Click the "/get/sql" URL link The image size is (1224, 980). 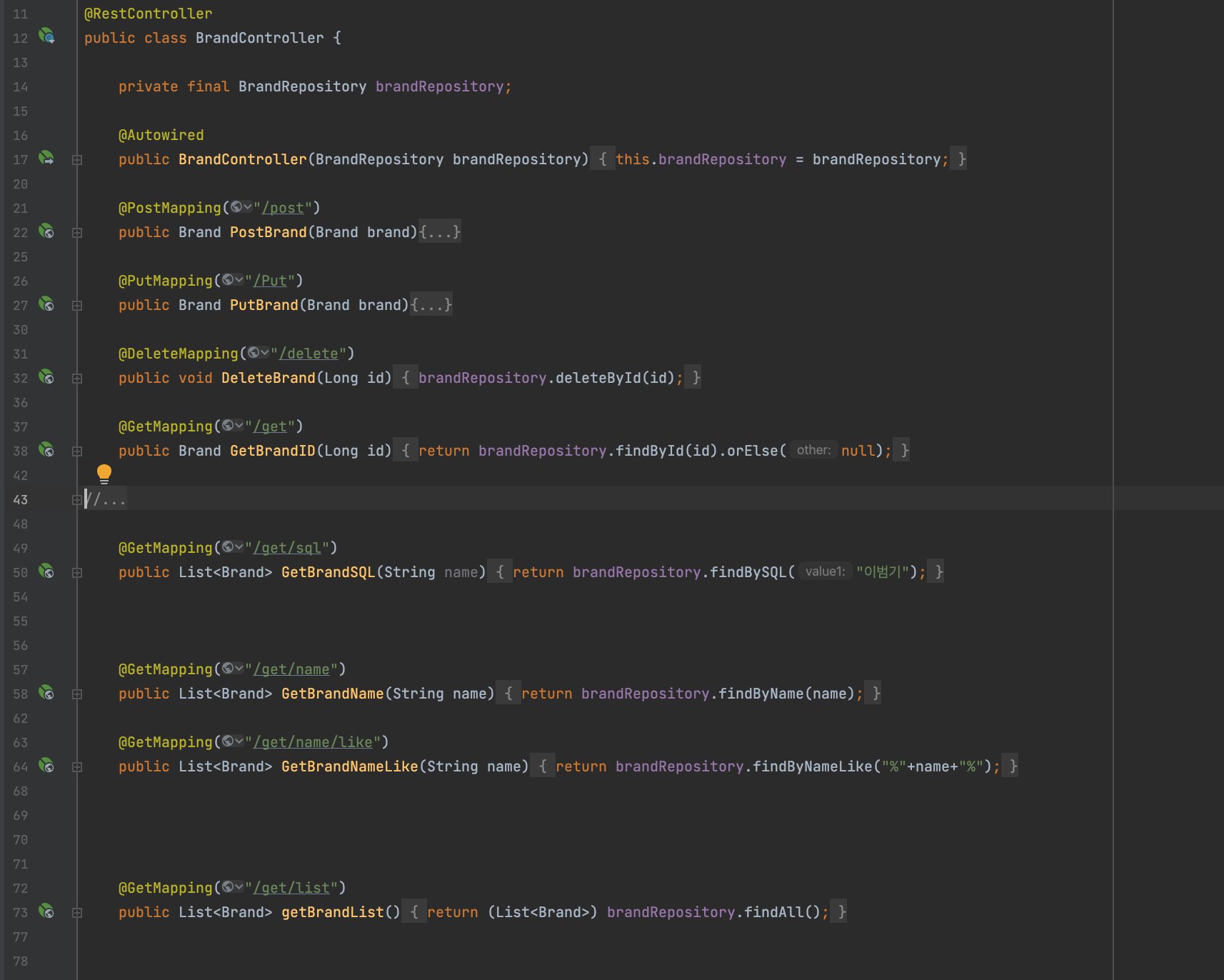click(x=287, y=548)
